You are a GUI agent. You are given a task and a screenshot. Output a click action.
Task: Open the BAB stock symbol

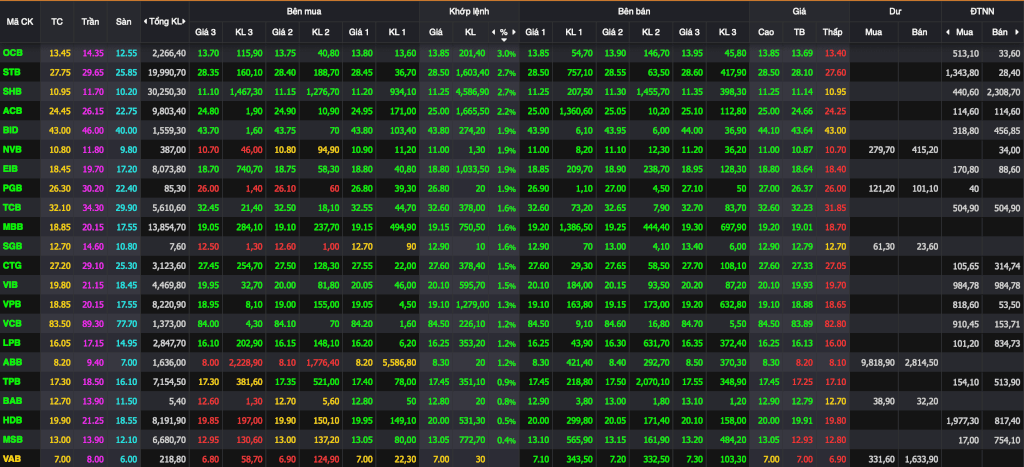(x=11, y=402)
